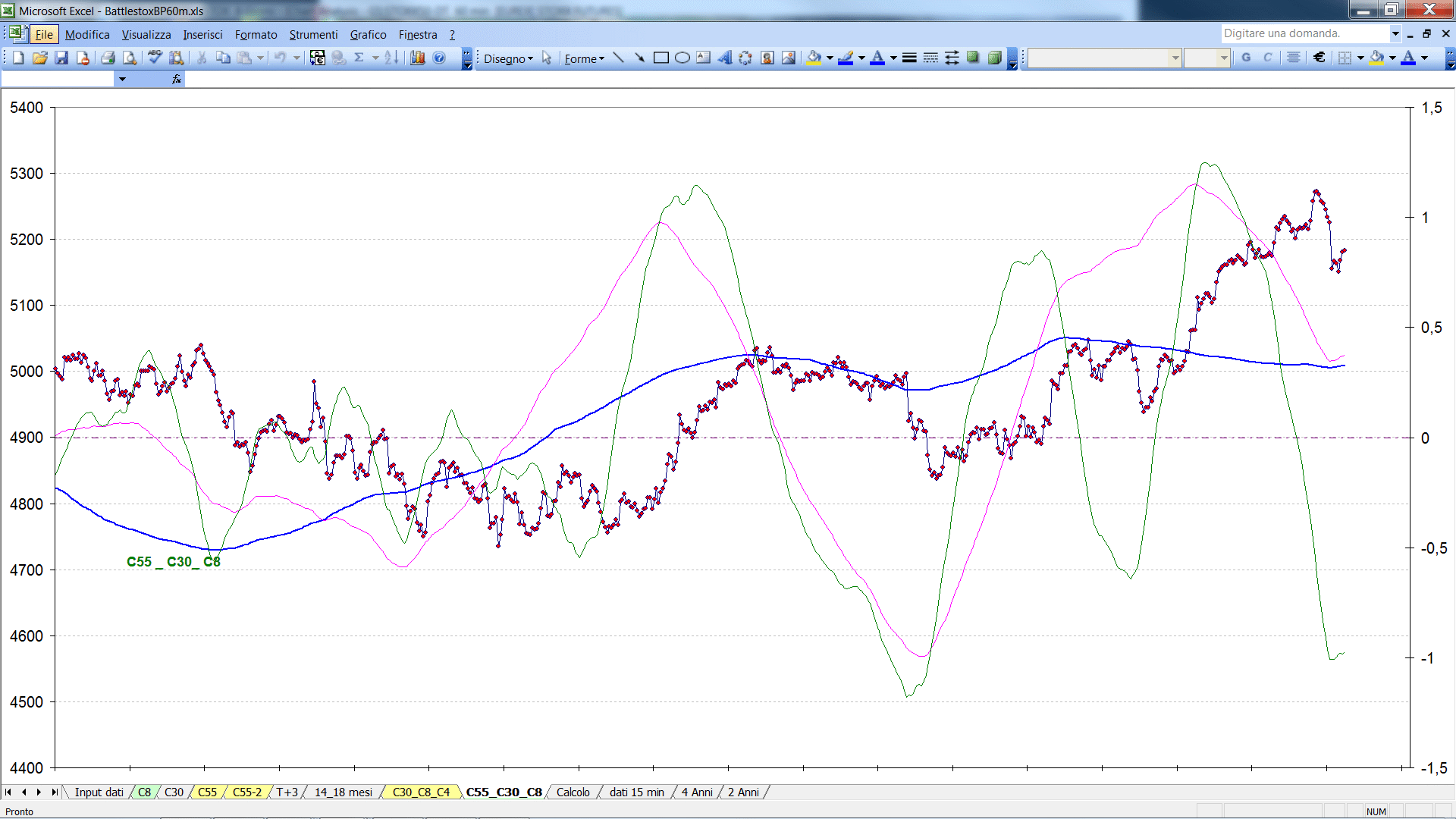Image resolution: width=1456 pixels, height=819 pixels.
Task: Expand the Borders dropdown arrow
Action: coord(1360,58)
